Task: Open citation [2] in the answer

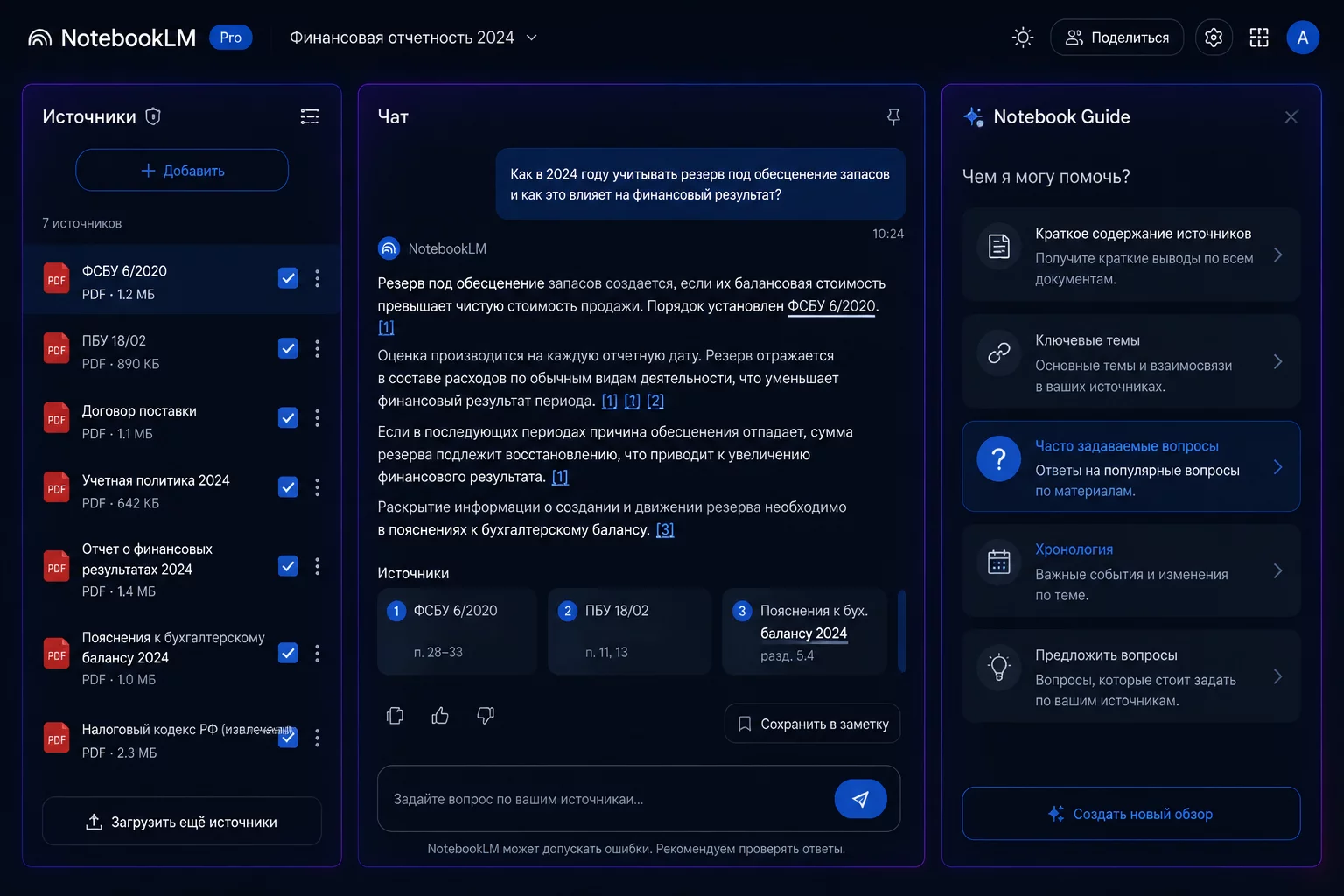Action: click(x=655, y=401)
